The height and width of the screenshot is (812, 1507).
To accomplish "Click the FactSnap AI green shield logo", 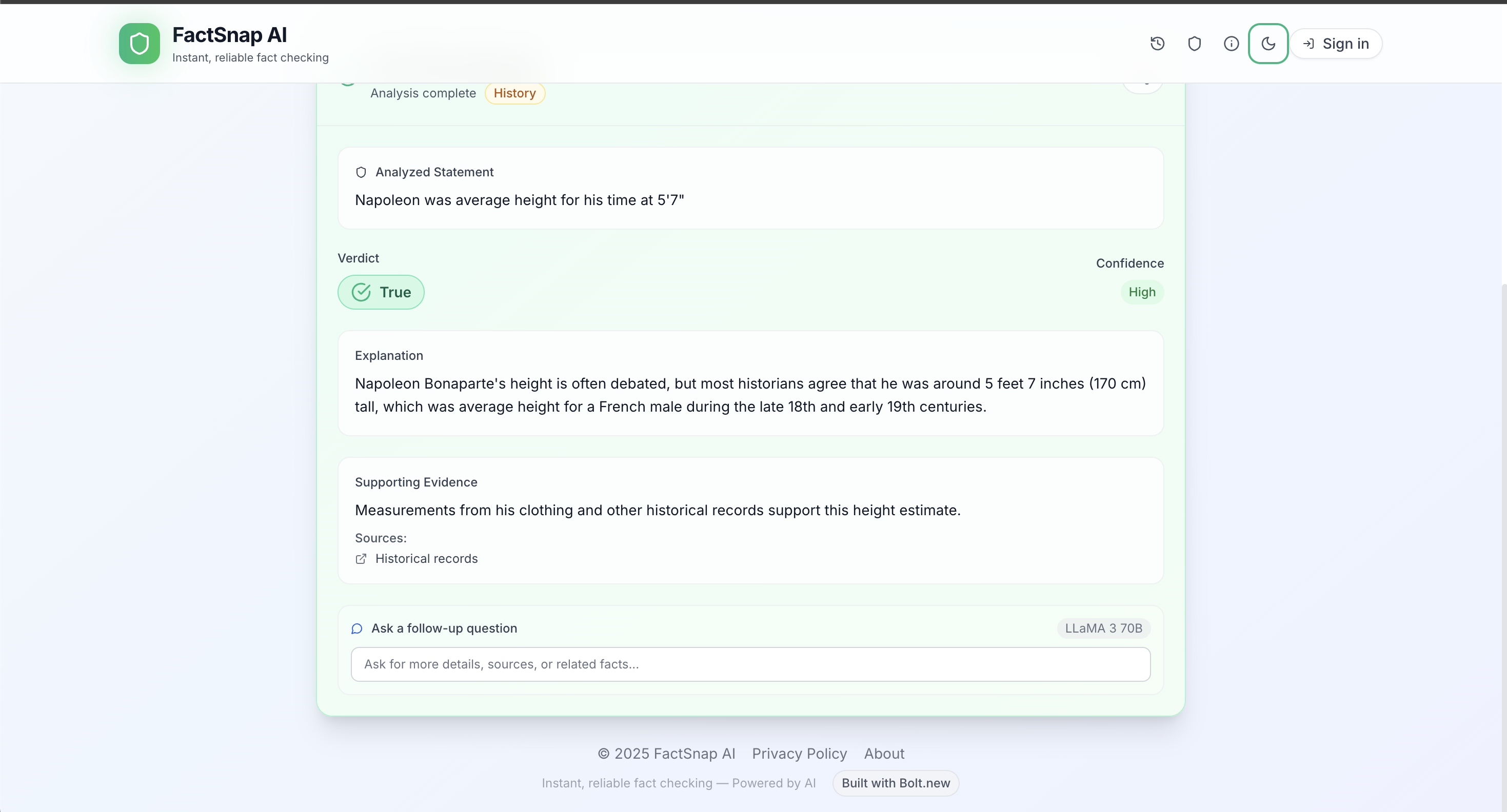I will point(139,44).
